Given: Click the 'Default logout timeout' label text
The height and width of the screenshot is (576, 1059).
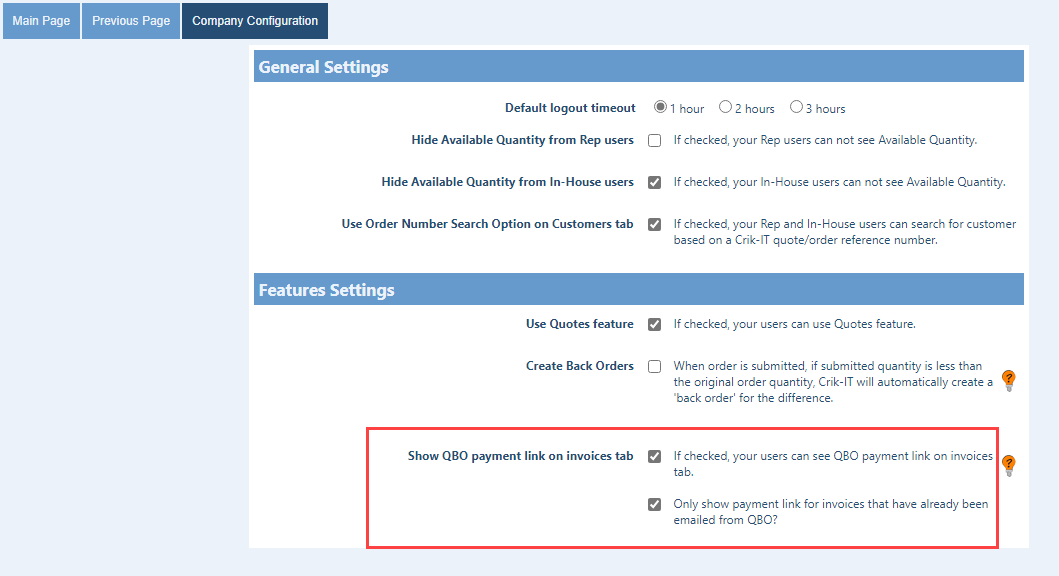Looking at the screenshot, I should (x=570, y=108).
